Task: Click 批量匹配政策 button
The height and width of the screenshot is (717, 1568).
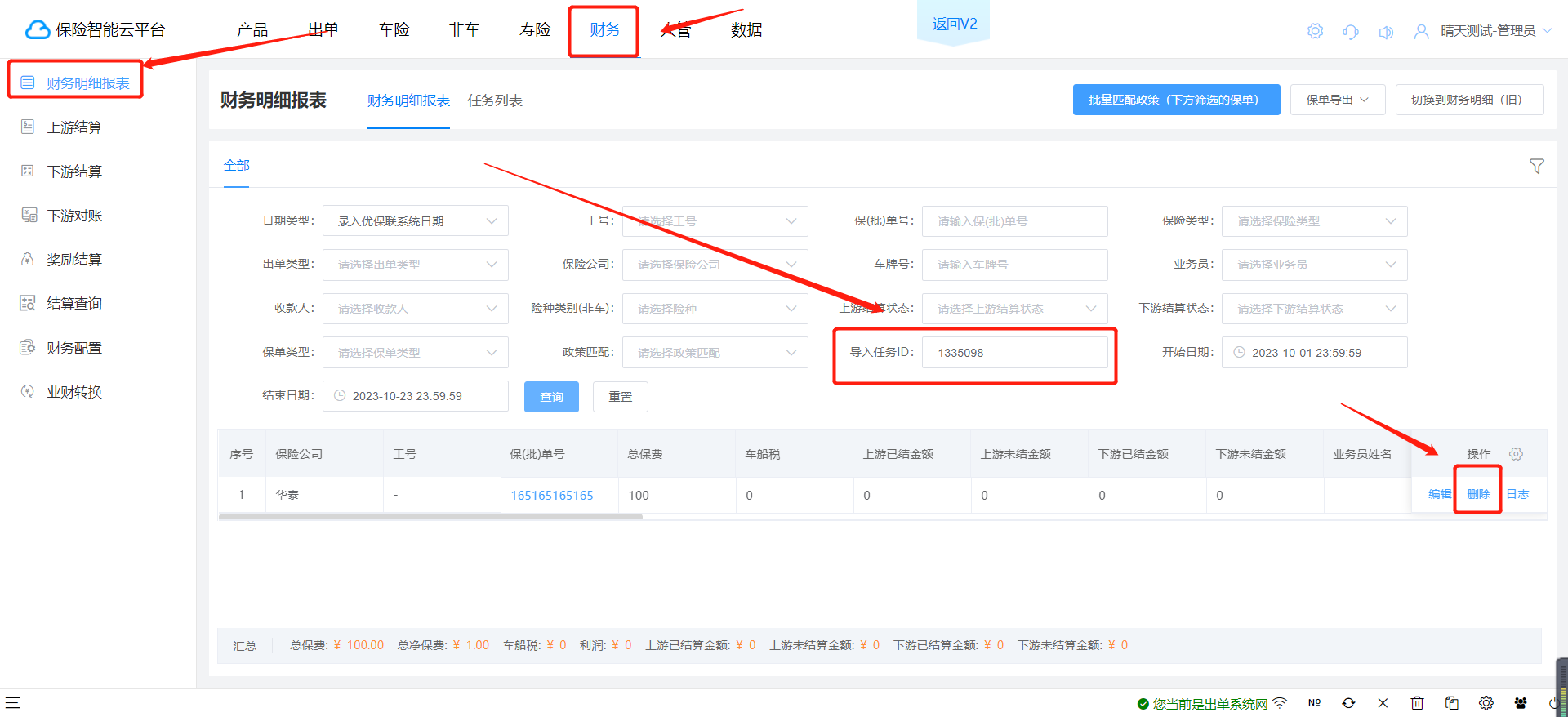Action: [1176, 100]
